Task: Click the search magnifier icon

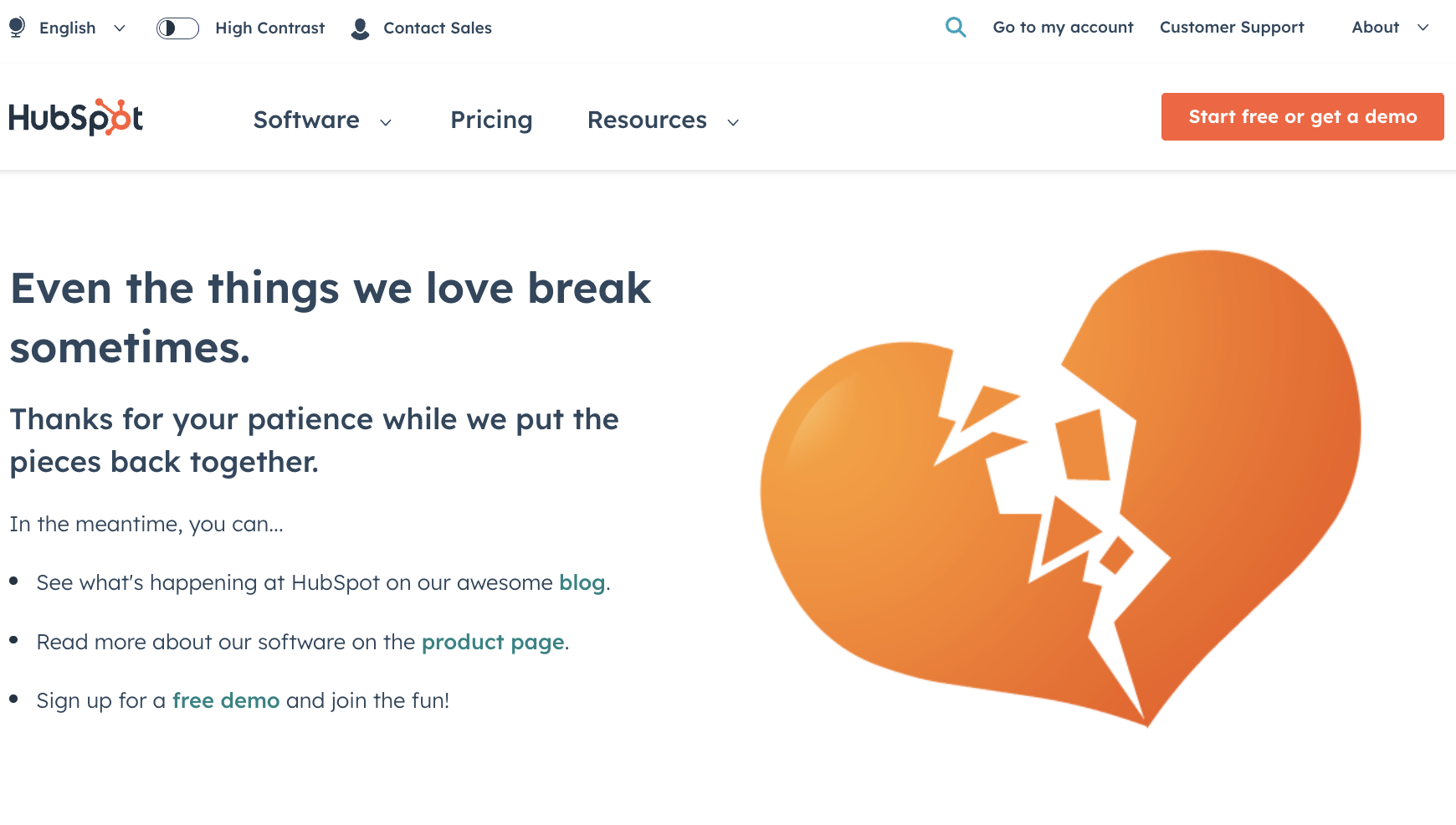Action: pos(956,28)
